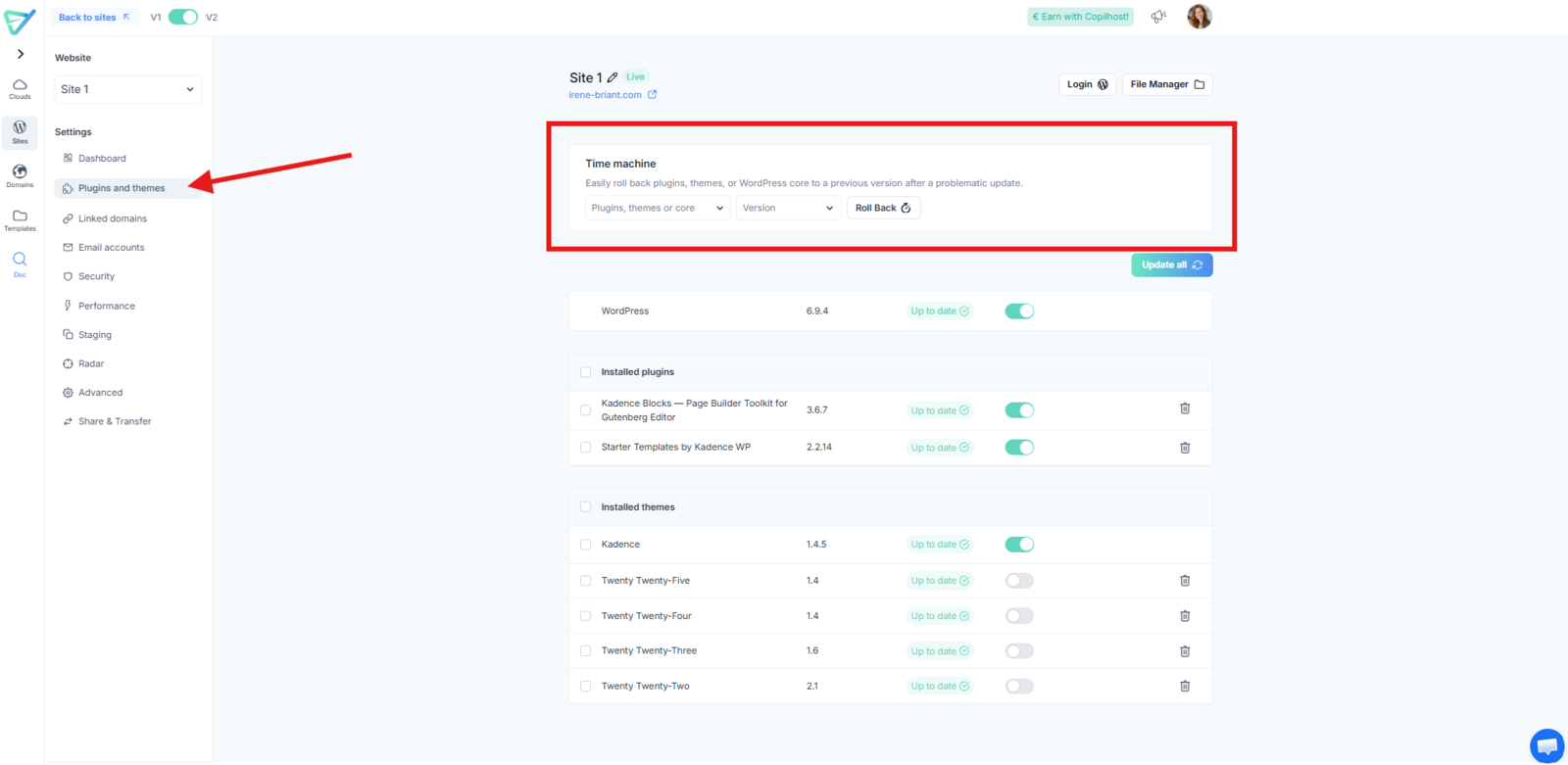Check the Installed plugins select-all checkbox
The image size is (1568, 765).
586,372
